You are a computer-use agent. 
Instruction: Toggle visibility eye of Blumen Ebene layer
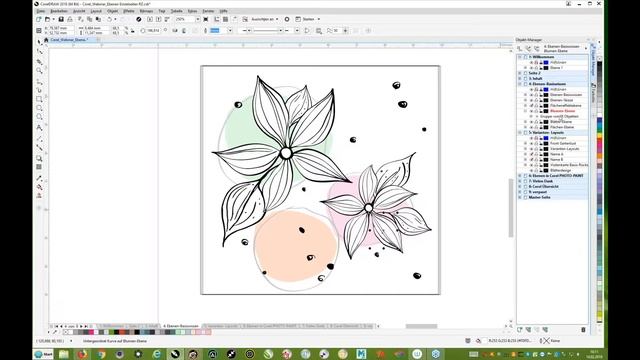[x=531, y=111]
